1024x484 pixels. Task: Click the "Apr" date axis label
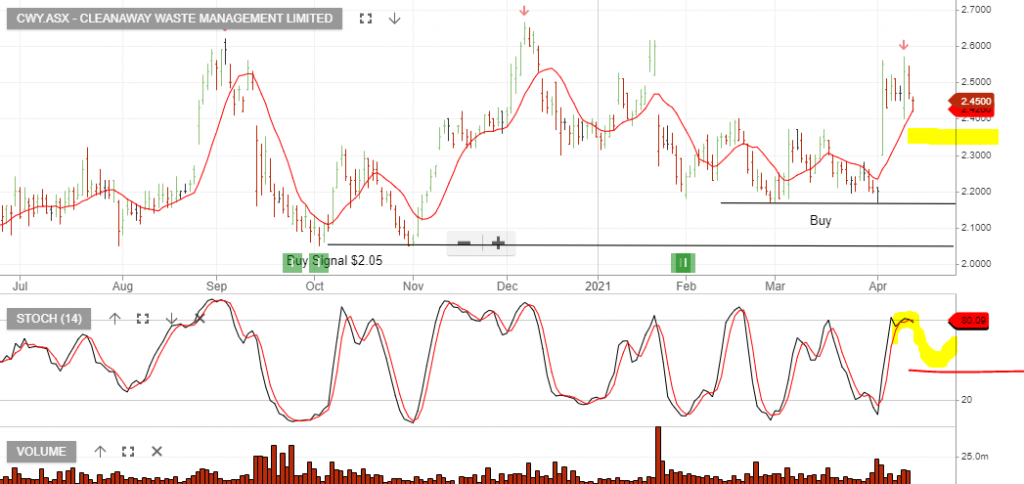click(x=878, y=285)
